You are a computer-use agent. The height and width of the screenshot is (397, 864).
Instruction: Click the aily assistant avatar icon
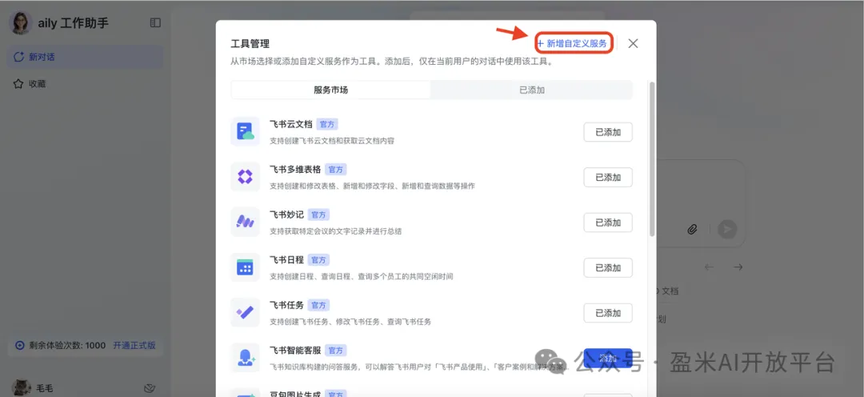20,23
